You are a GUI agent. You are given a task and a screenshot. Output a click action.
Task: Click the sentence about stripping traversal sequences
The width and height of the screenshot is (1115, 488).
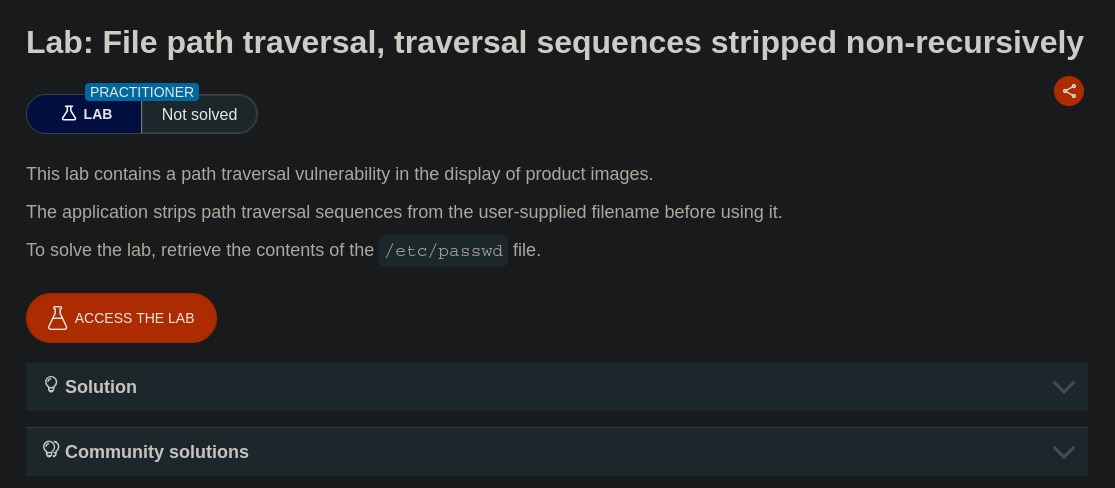(404, 212)
